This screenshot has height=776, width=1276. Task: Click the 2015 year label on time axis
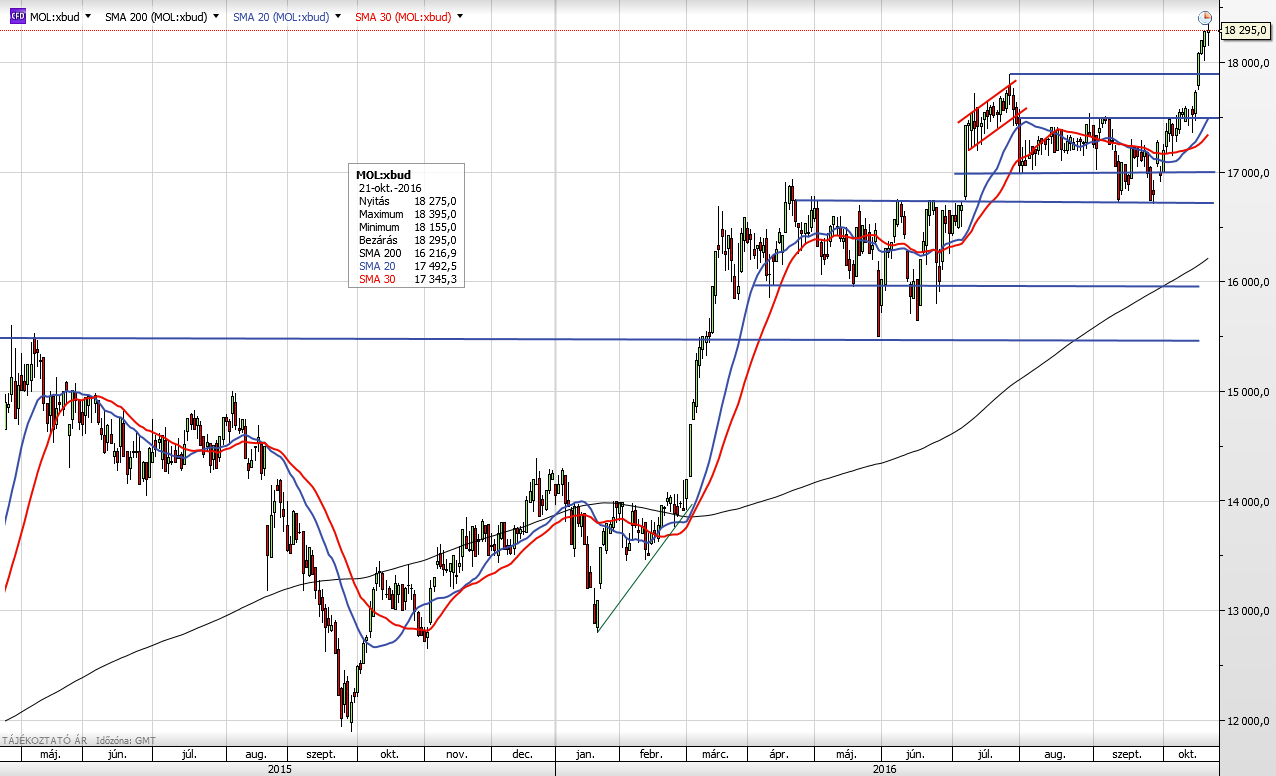pyautogui.click(x=280, y=768)
